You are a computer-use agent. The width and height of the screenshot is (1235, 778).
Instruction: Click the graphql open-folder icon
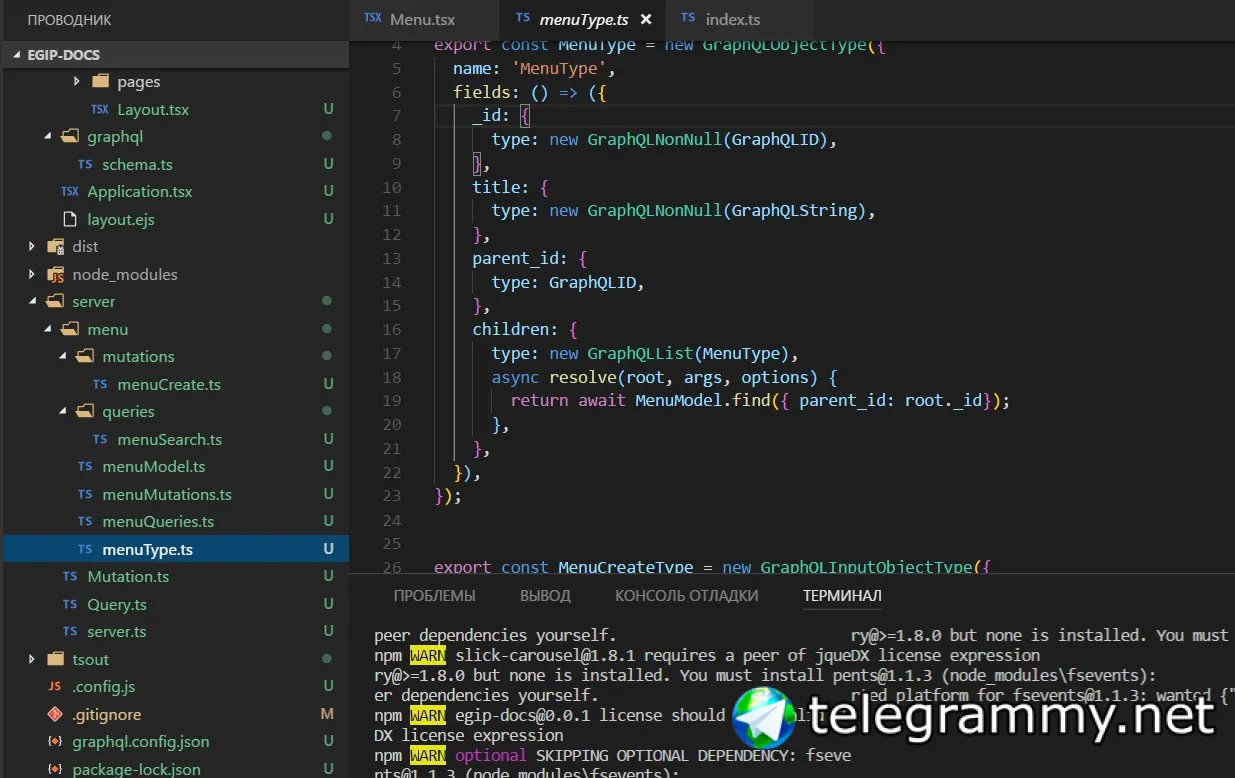(x=69, y=136)
